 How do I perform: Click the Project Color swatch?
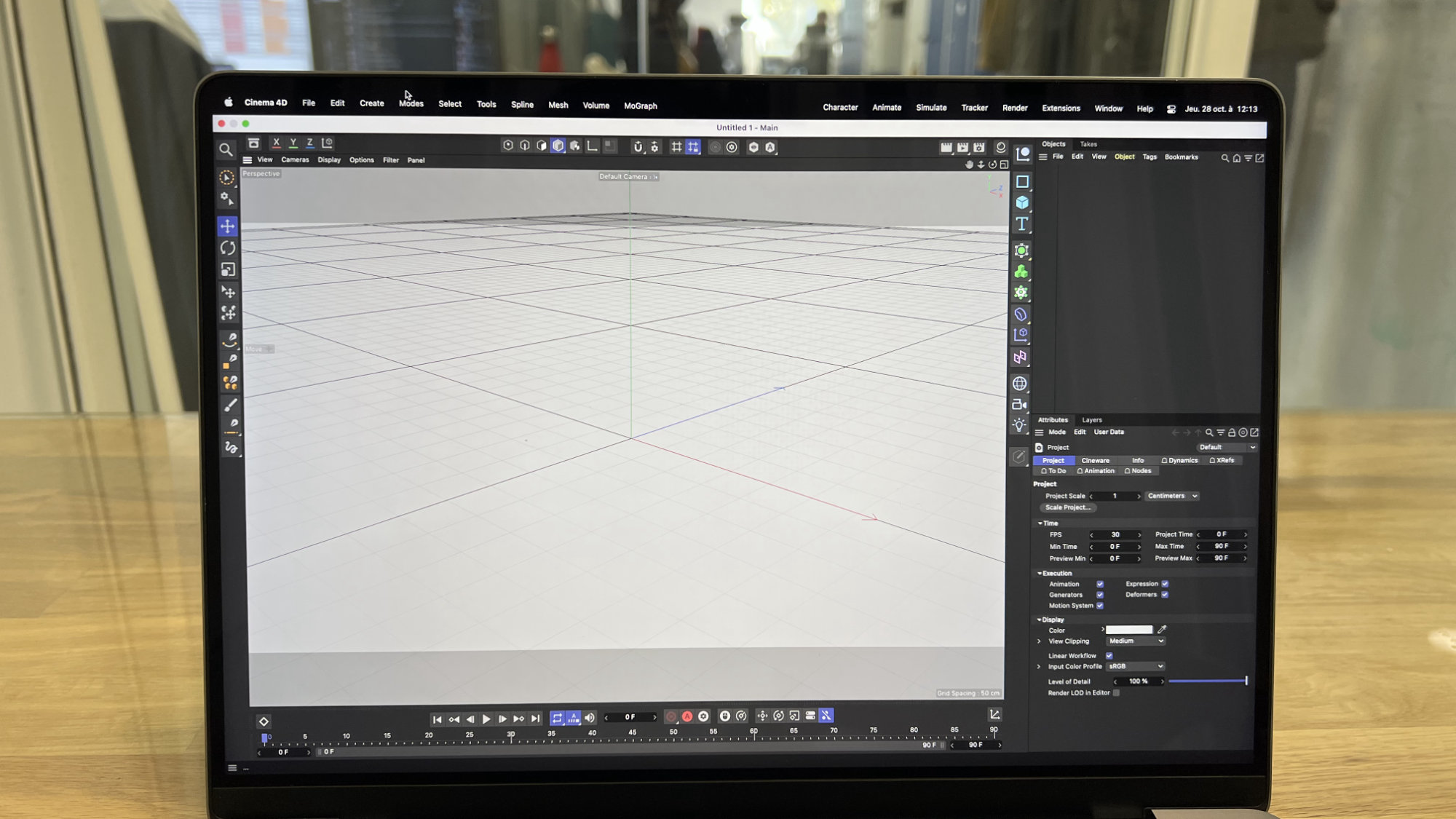coord(1129,630)
